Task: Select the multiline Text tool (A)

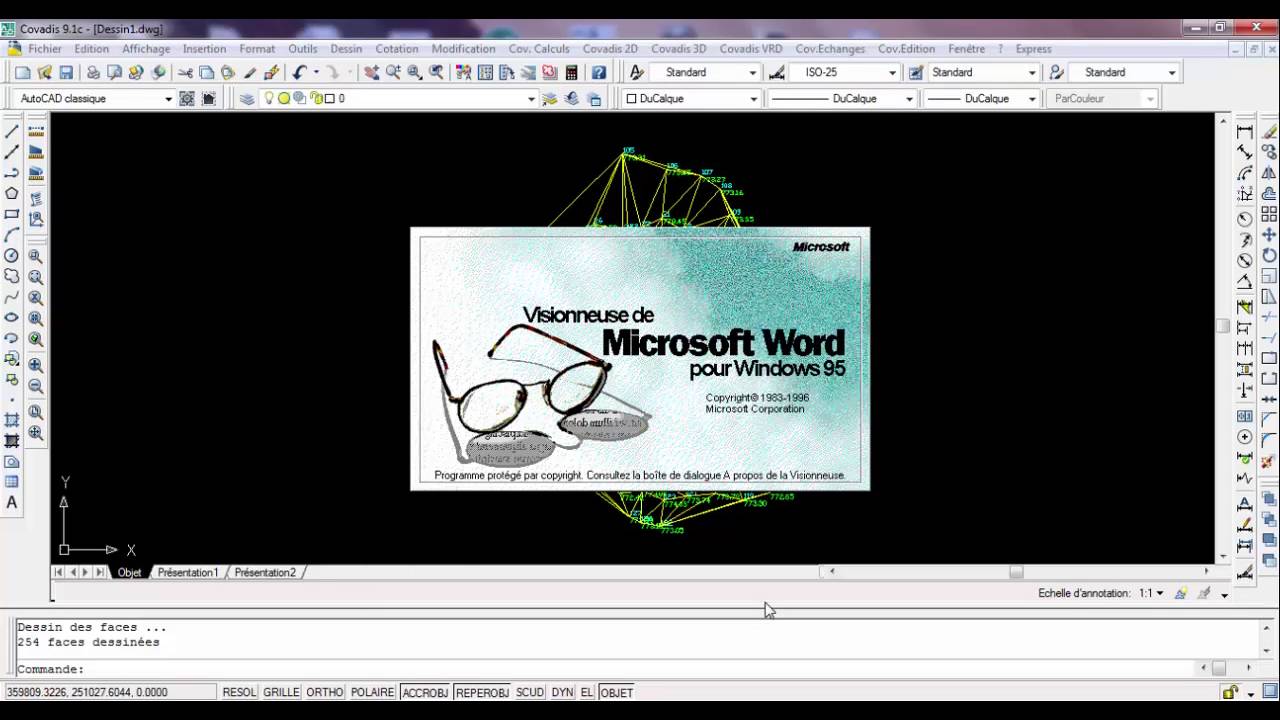Action: (12, 503)
